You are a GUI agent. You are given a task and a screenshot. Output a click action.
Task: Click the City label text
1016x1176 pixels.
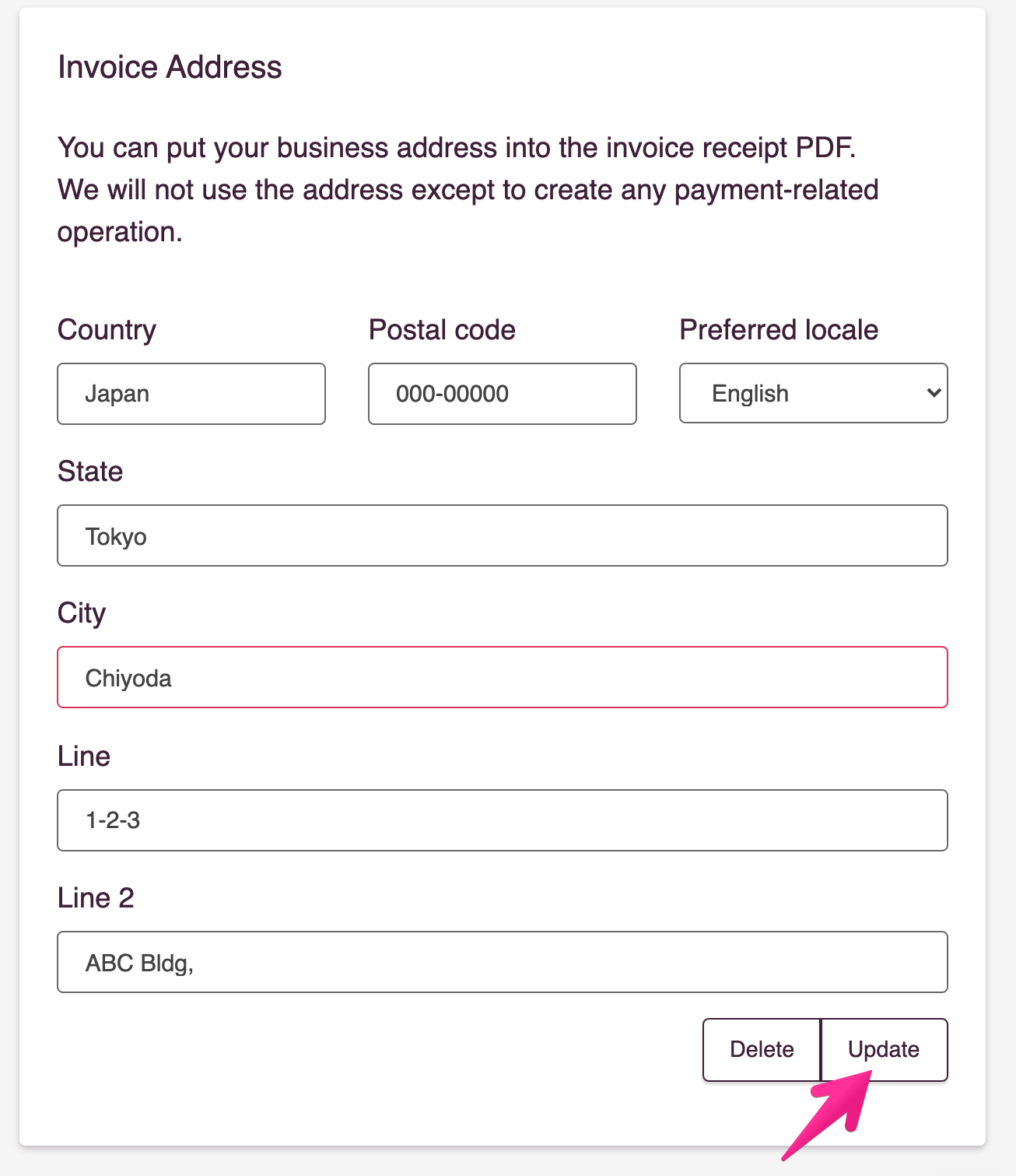click(x=82, y=613)
